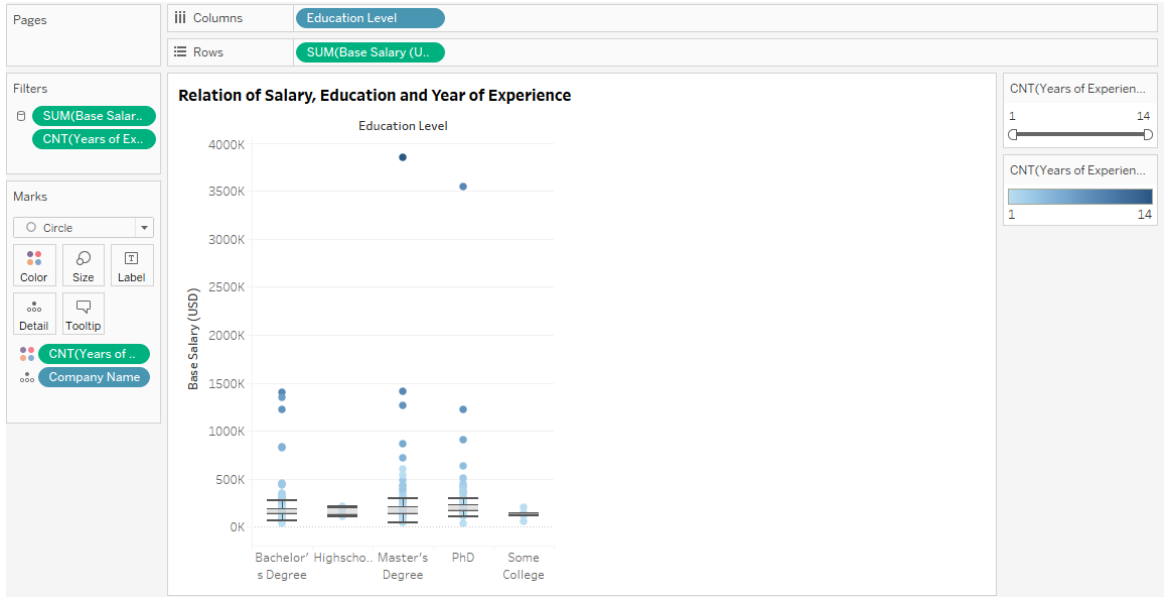Click the chart title about Salary and Education

coord(374,95)
